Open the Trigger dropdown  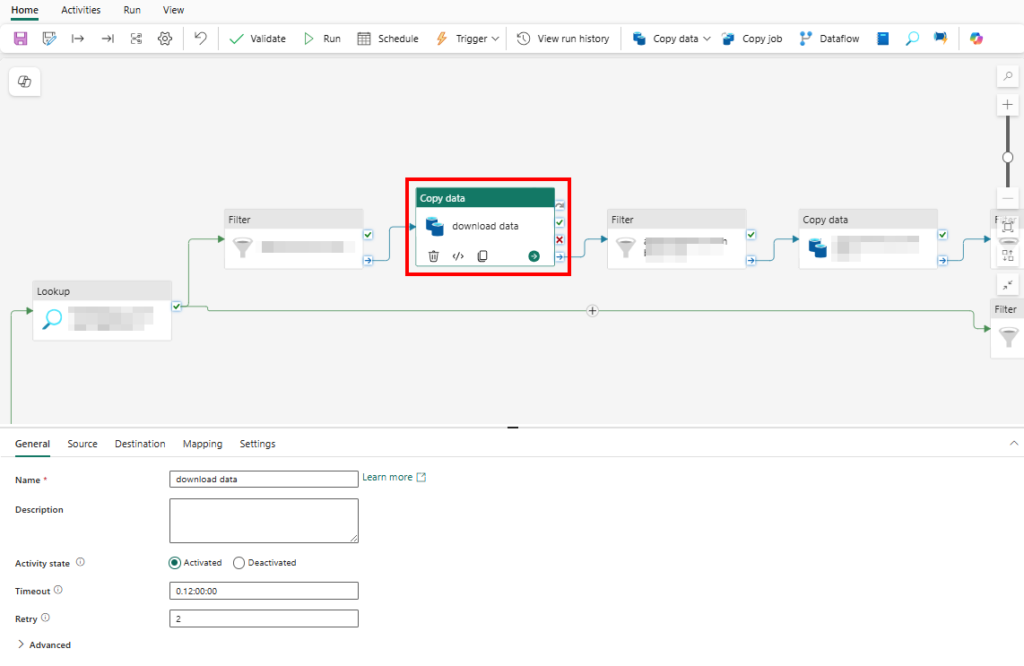pos(468,39)
